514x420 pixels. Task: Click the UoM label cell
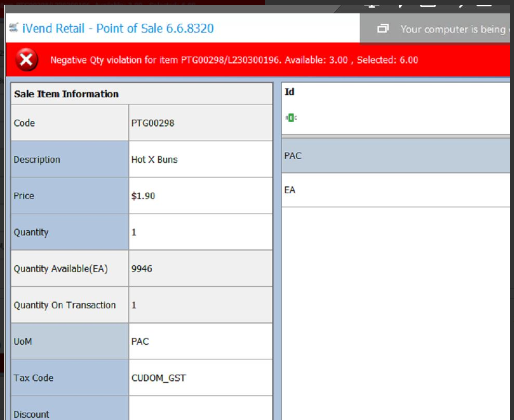pos(70,341)
